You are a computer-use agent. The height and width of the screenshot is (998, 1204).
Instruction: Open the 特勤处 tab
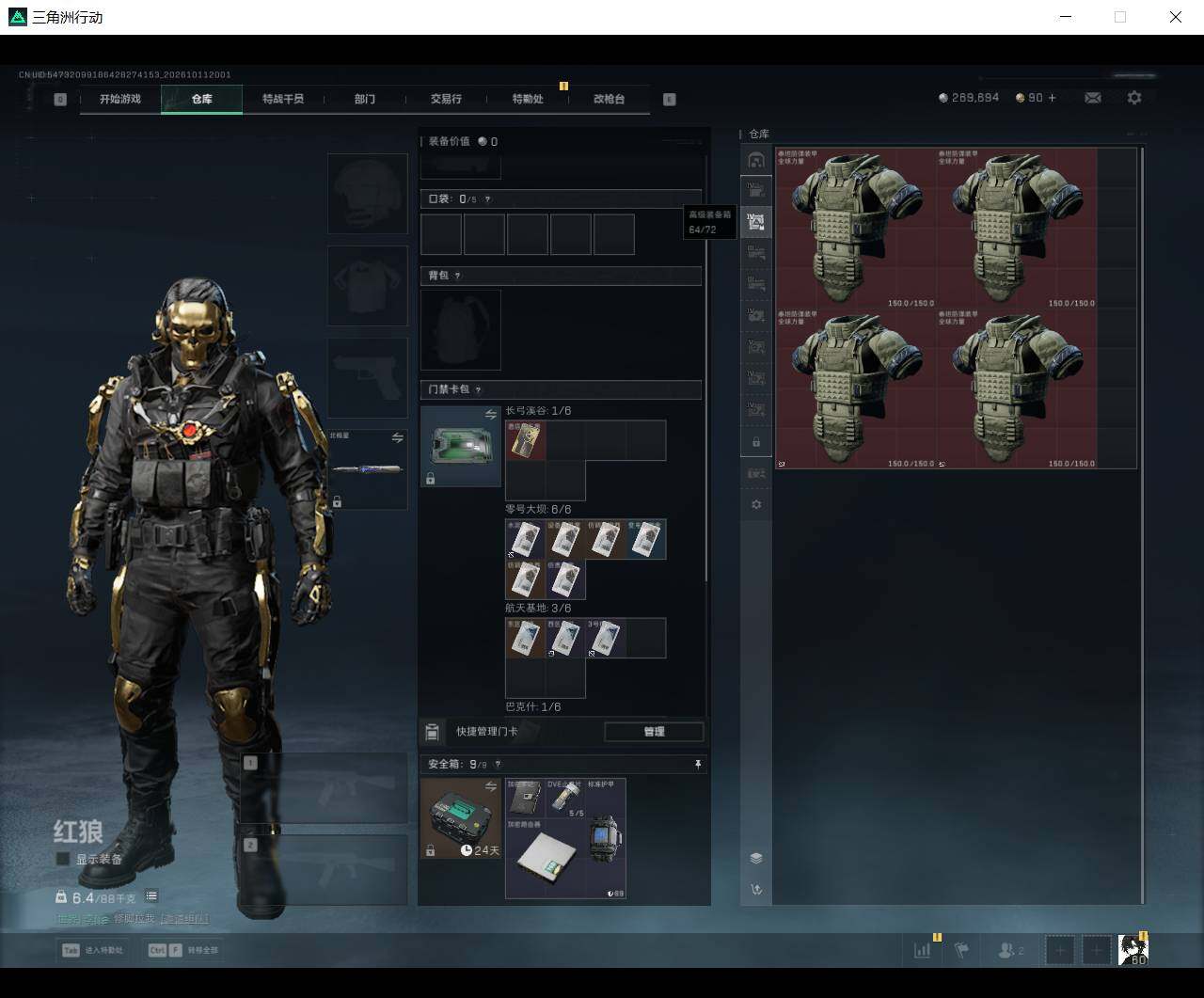[528, 99]
